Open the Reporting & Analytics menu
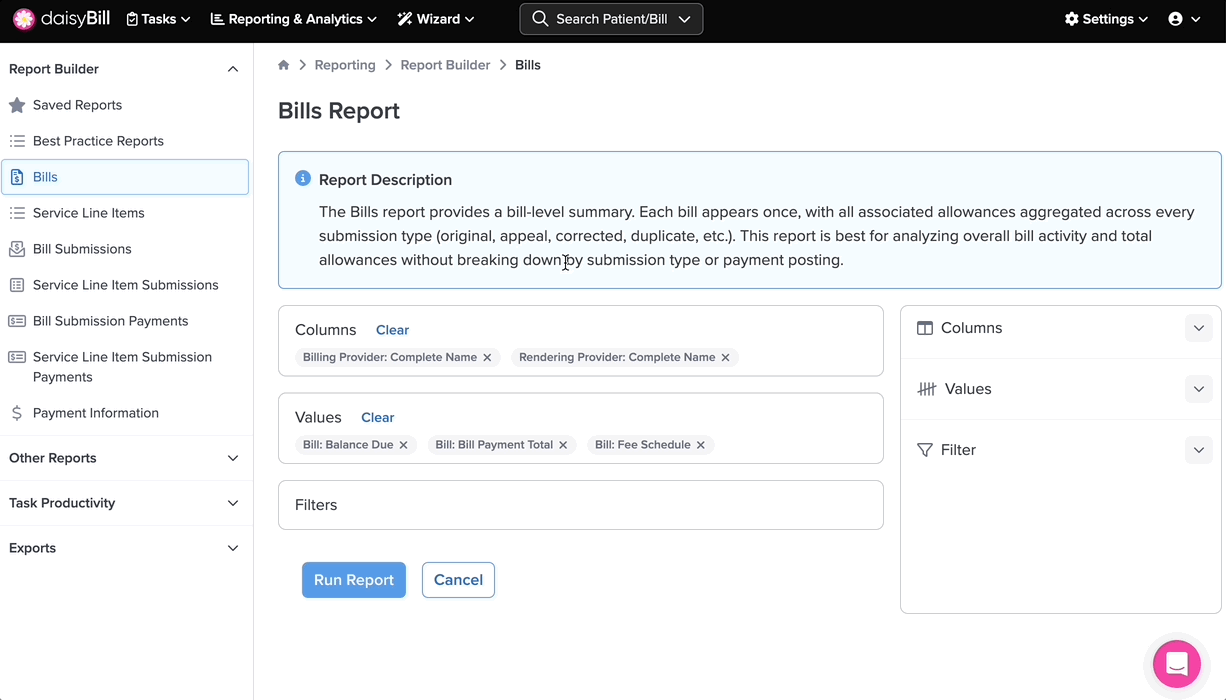1226x700 pixels. (x=294, y=19)
